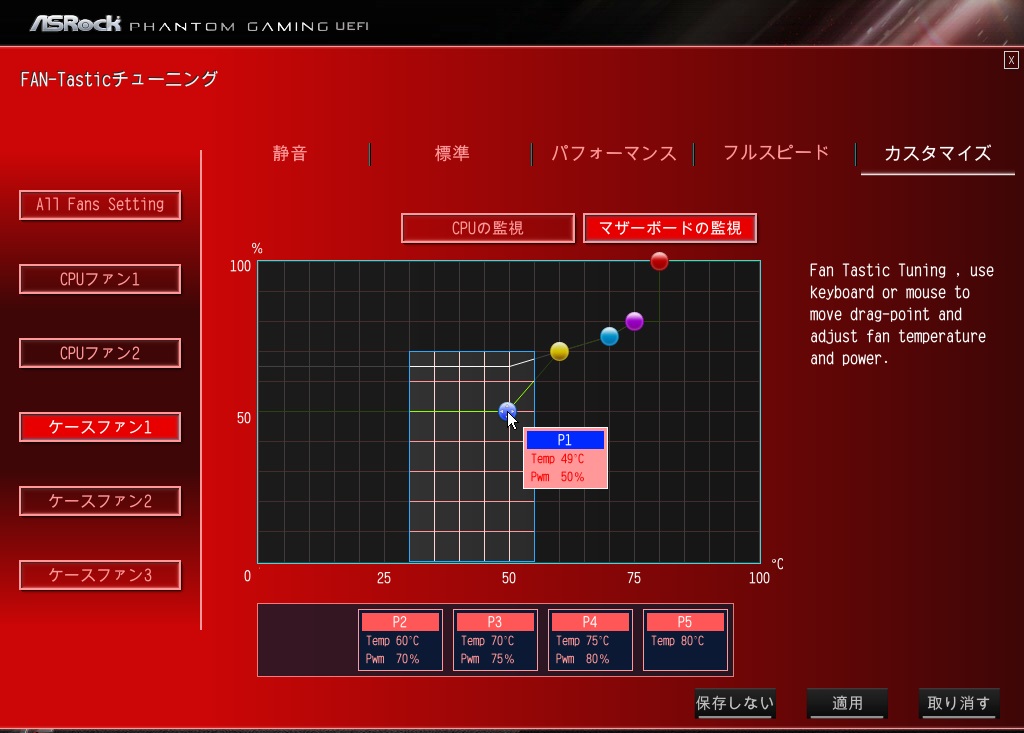Click 保存しない to discard changes
This screenshot has height=733, width=1024.
735,703
